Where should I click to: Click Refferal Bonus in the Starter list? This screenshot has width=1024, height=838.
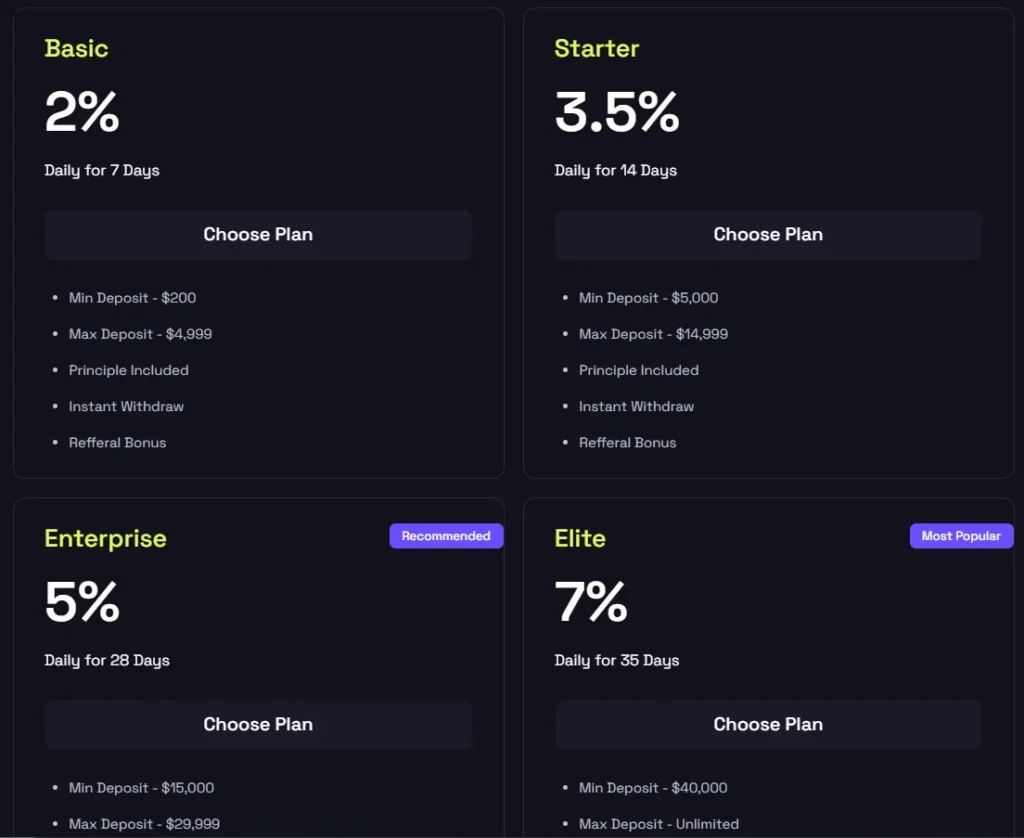(x=627, y=442)
